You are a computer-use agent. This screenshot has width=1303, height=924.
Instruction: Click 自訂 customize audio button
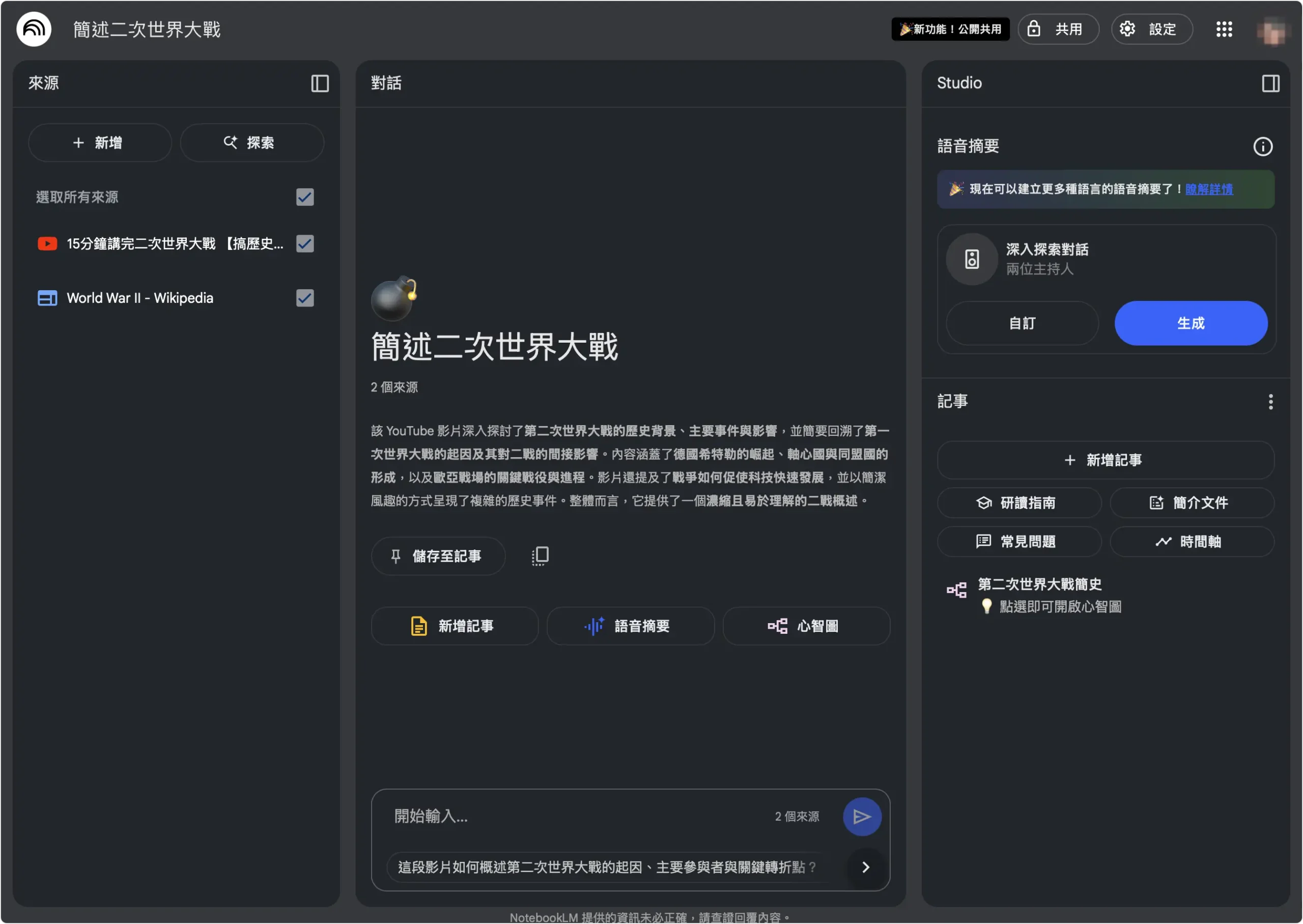tap(1022, 323)
